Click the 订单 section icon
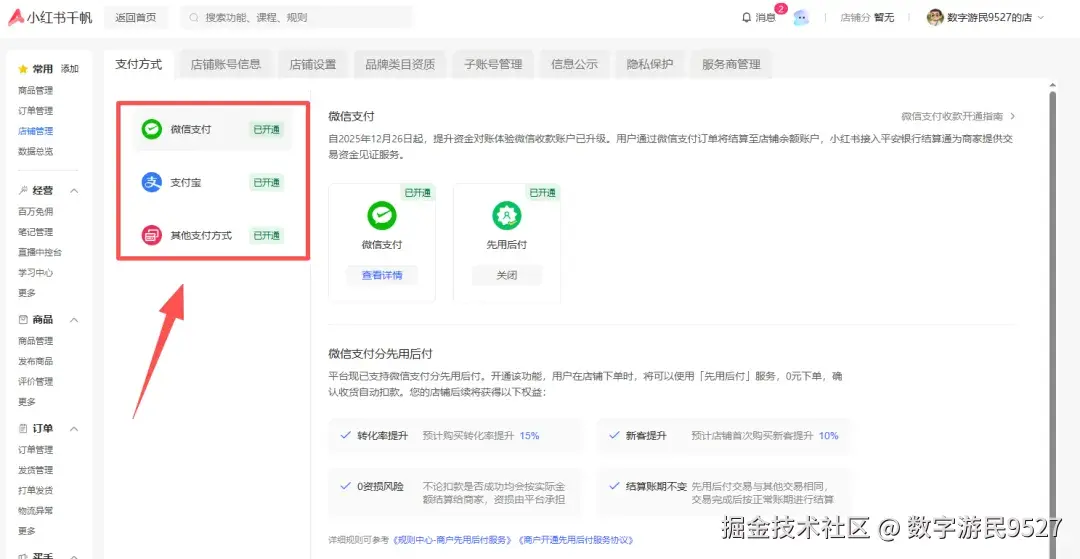This screenshot has height=559, width=1080. pos(23,429)
